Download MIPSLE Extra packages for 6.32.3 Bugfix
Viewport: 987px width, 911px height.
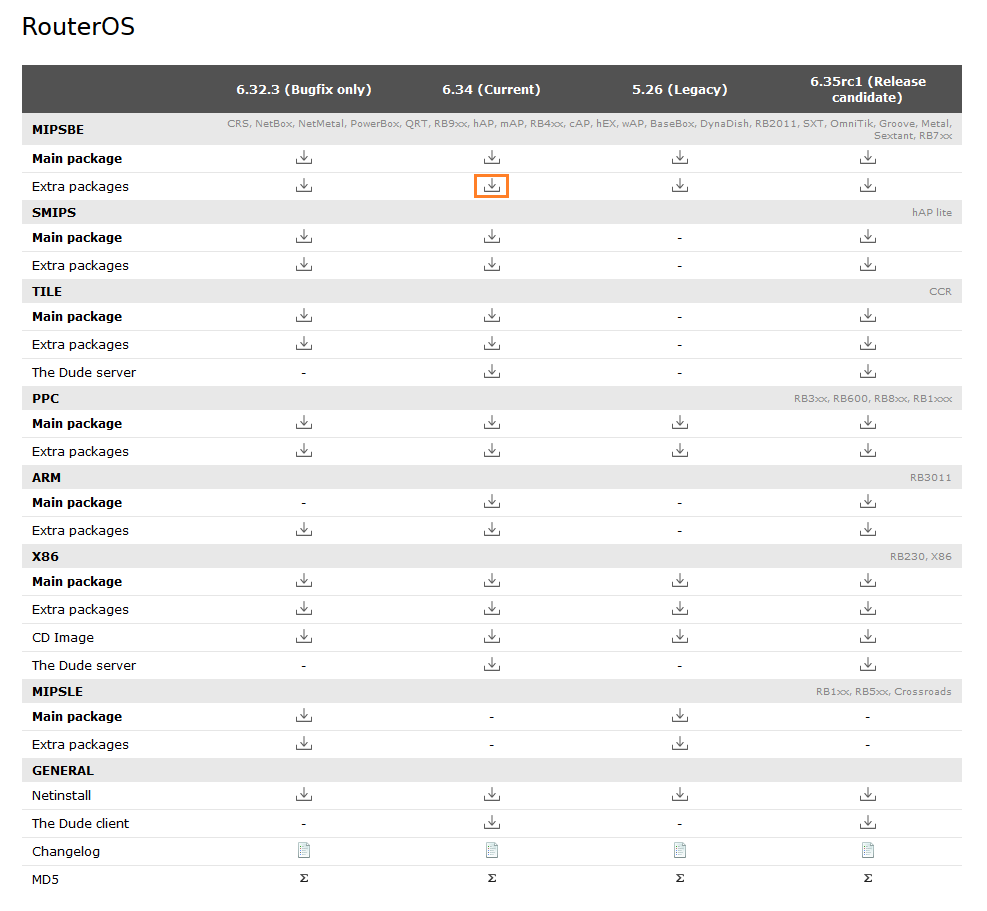(x=304, y=744)
